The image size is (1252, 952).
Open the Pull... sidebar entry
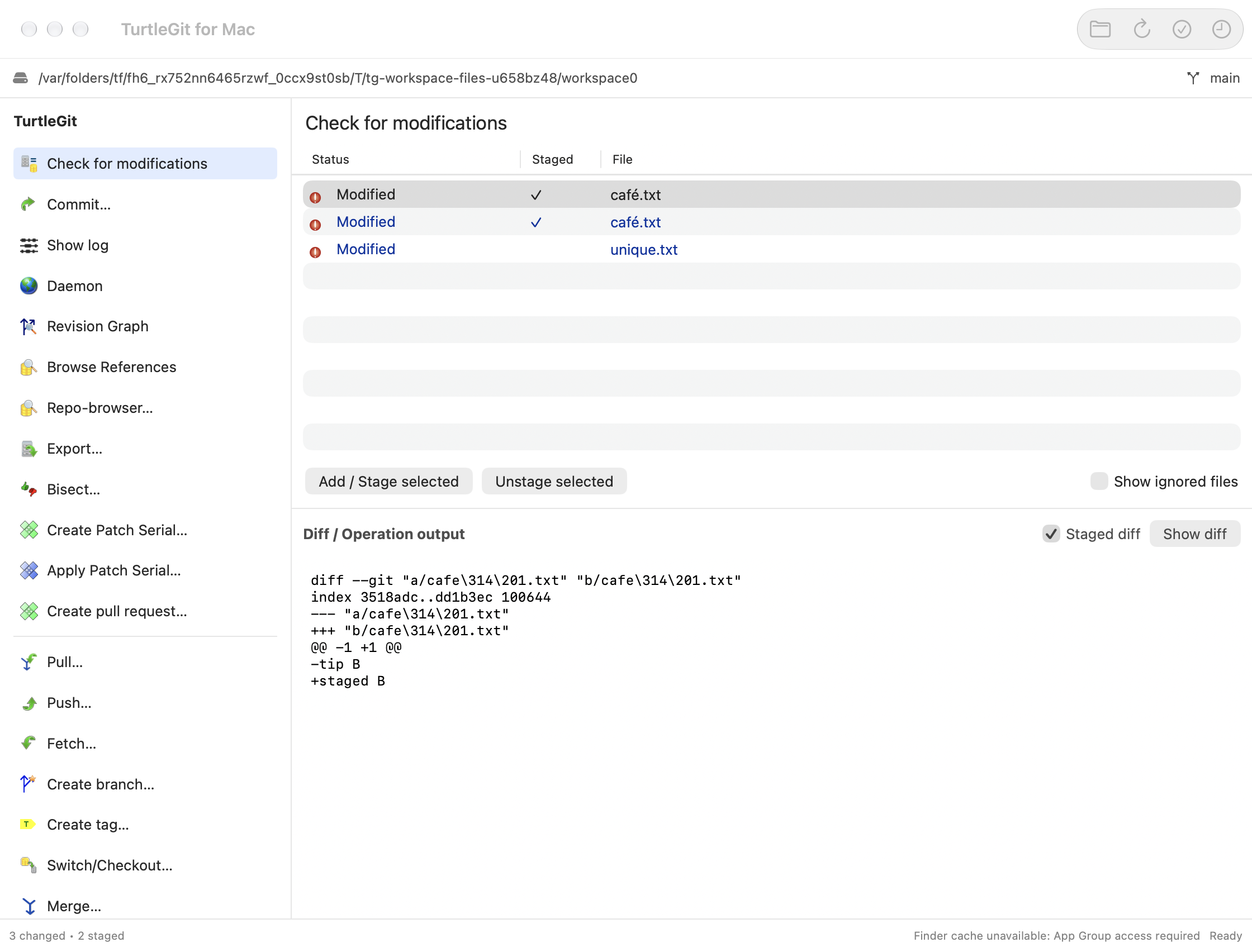coord(145,662)
